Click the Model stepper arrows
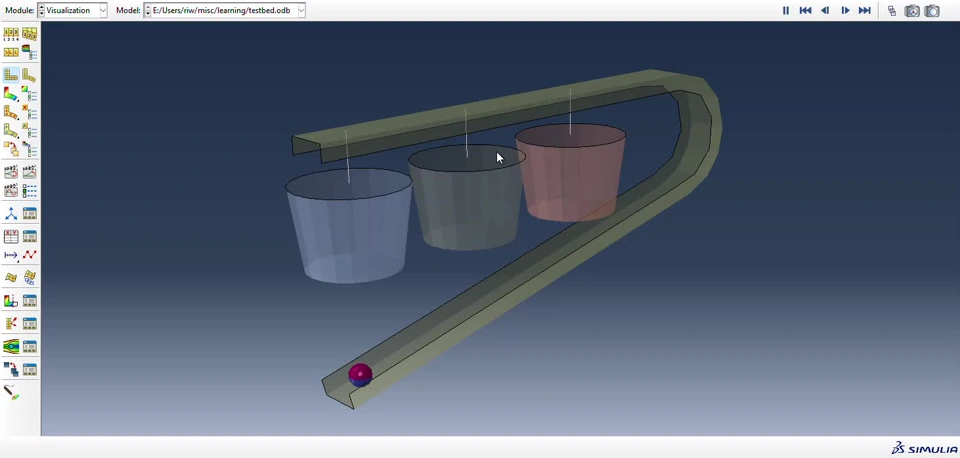The image size is (960, 458). point(148,10)
